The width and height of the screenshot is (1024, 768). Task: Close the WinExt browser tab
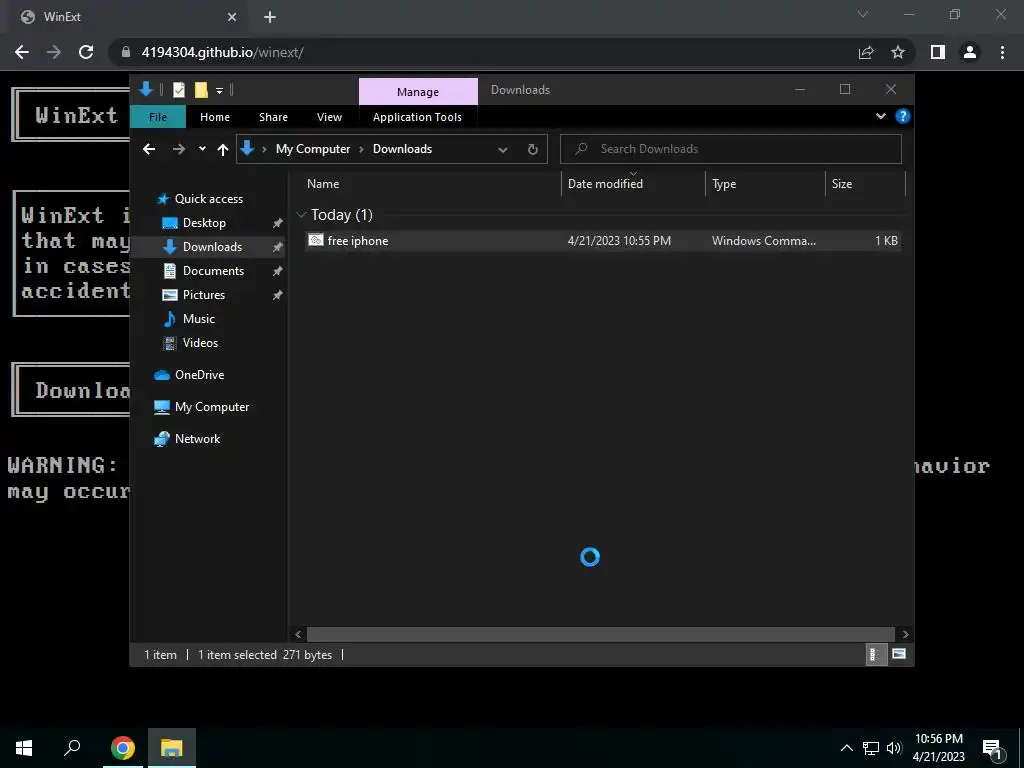click(x=232, y=17)
